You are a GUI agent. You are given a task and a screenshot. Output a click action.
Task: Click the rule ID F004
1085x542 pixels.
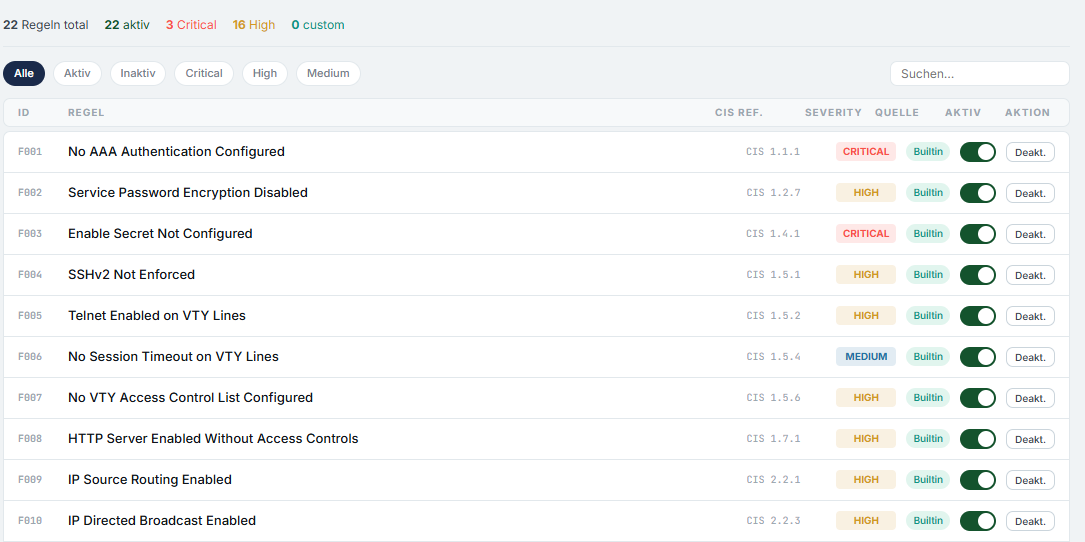coord(30,275)
